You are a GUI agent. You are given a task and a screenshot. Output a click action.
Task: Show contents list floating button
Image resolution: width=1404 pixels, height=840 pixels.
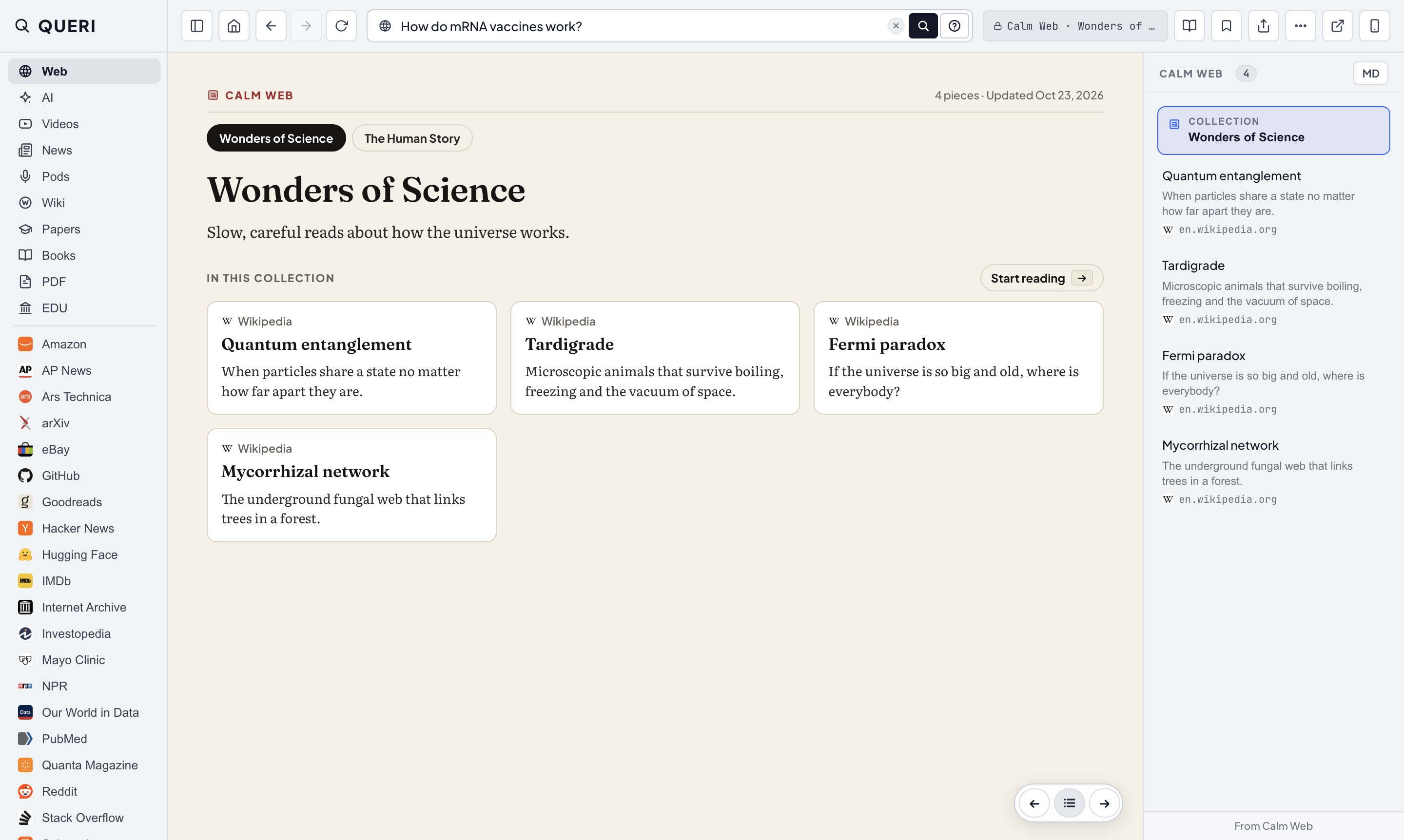1069,803
